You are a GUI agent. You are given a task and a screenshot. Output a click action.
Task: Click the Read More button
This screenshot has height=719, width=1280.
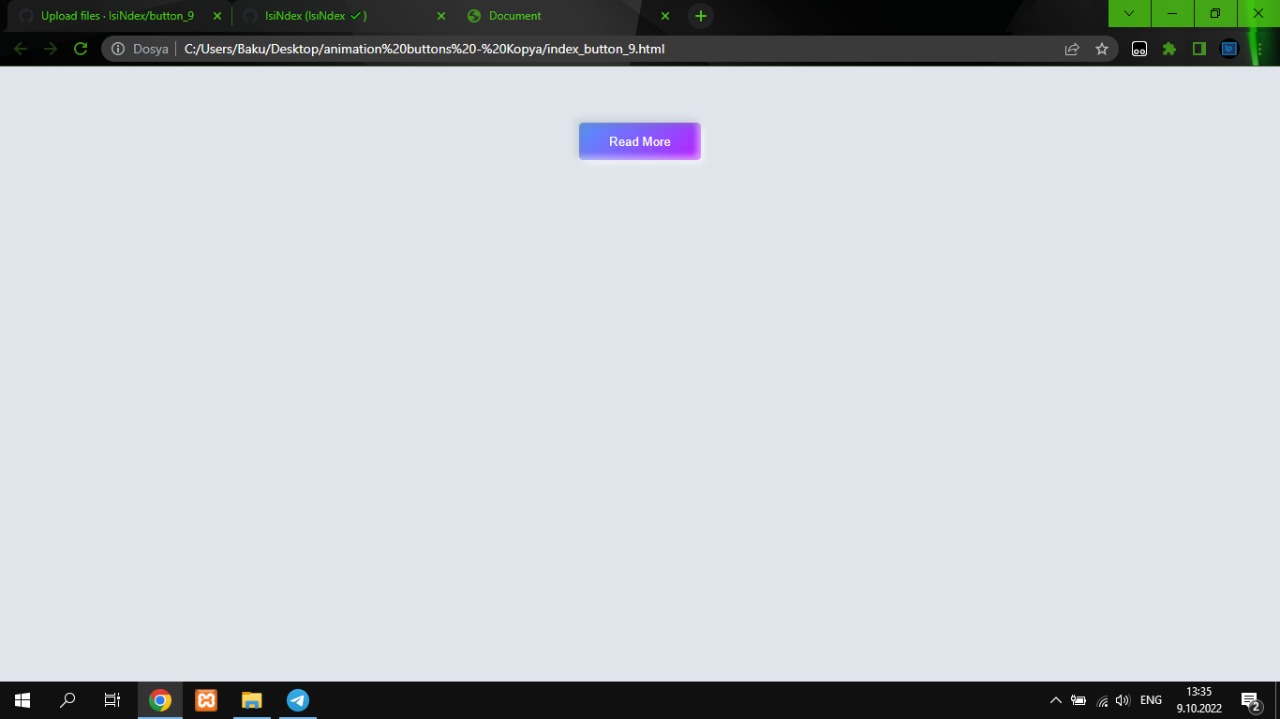(639, 141)
